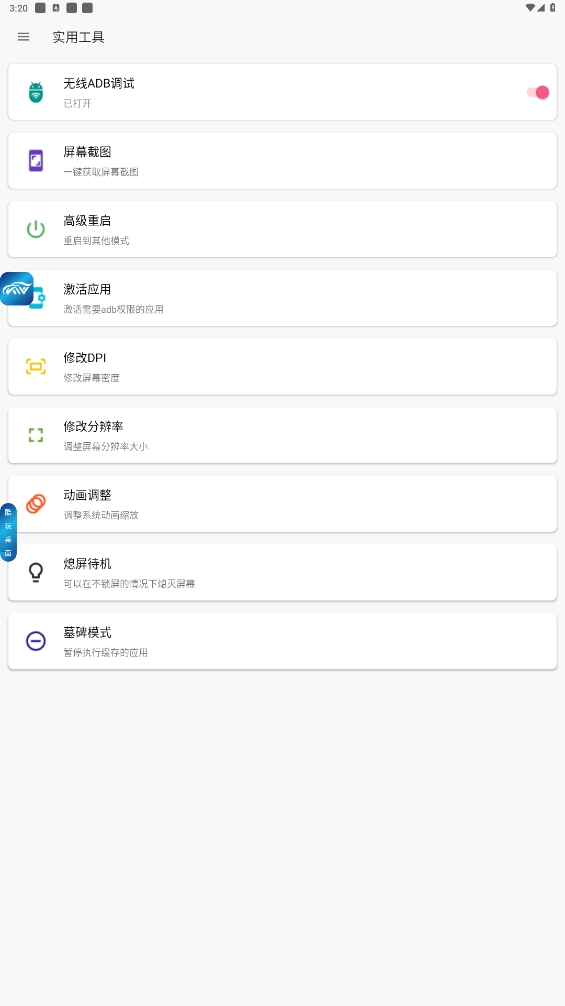Viewport: 565px width, 1006px height.
Task: Open 高级重启 options
Action: click(282, 229)
